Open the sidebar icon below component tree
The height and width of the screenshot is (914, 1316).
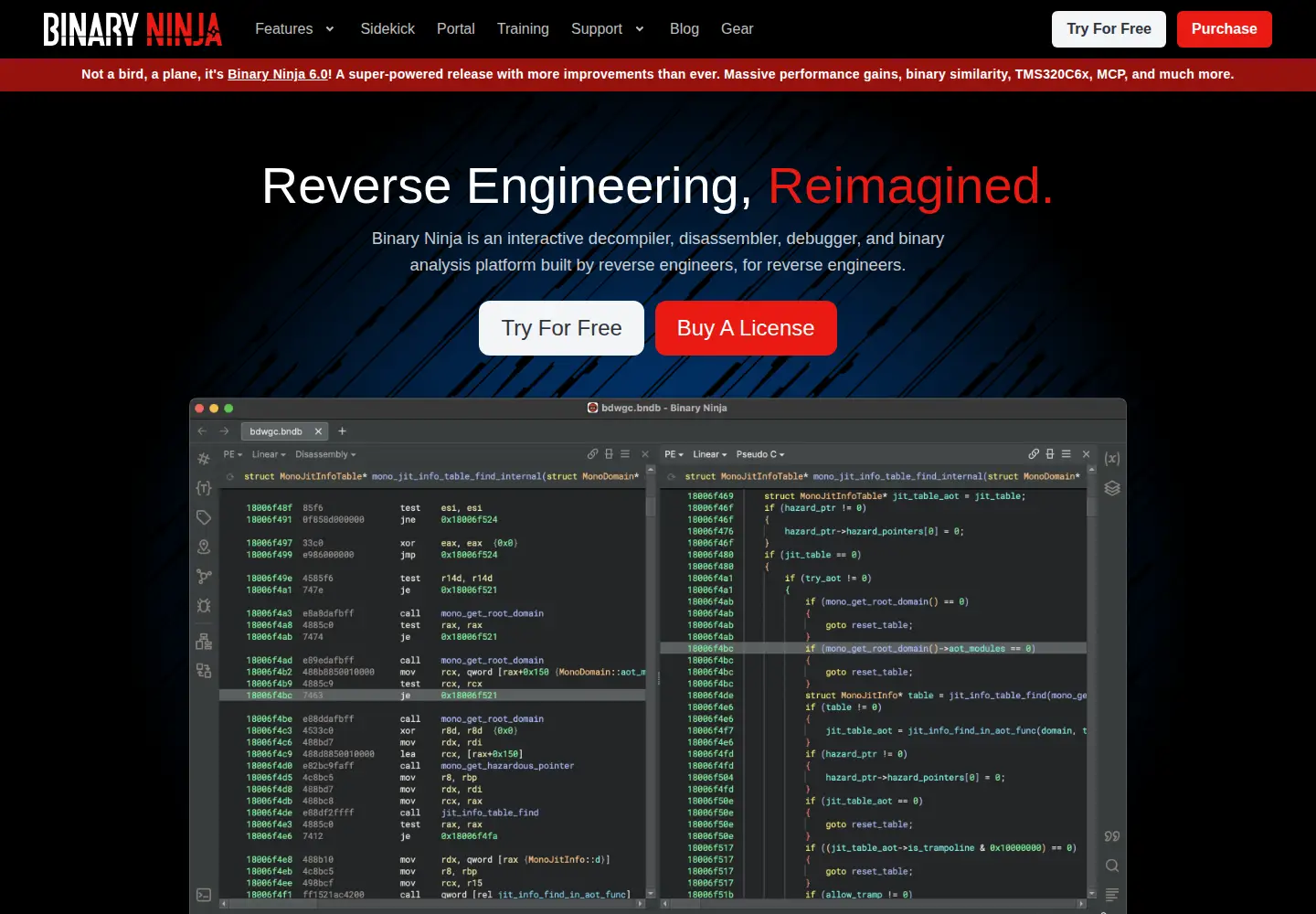pos(204,671)
